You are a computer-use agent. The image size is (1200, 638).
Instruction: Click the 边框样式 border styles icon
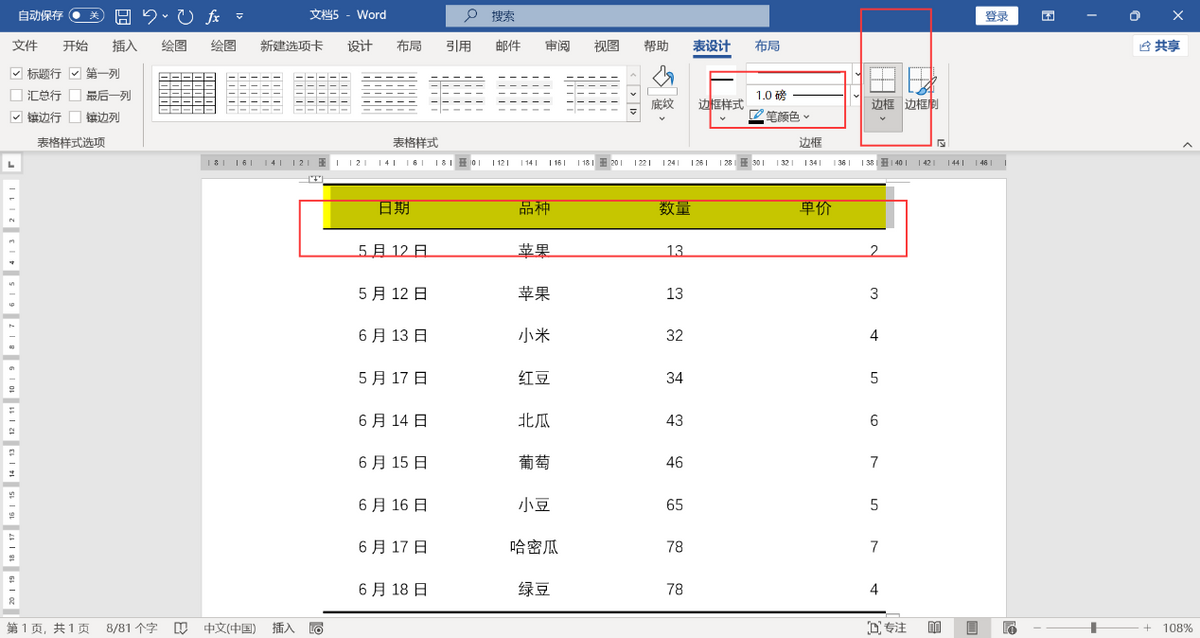[x=721, y=83]
